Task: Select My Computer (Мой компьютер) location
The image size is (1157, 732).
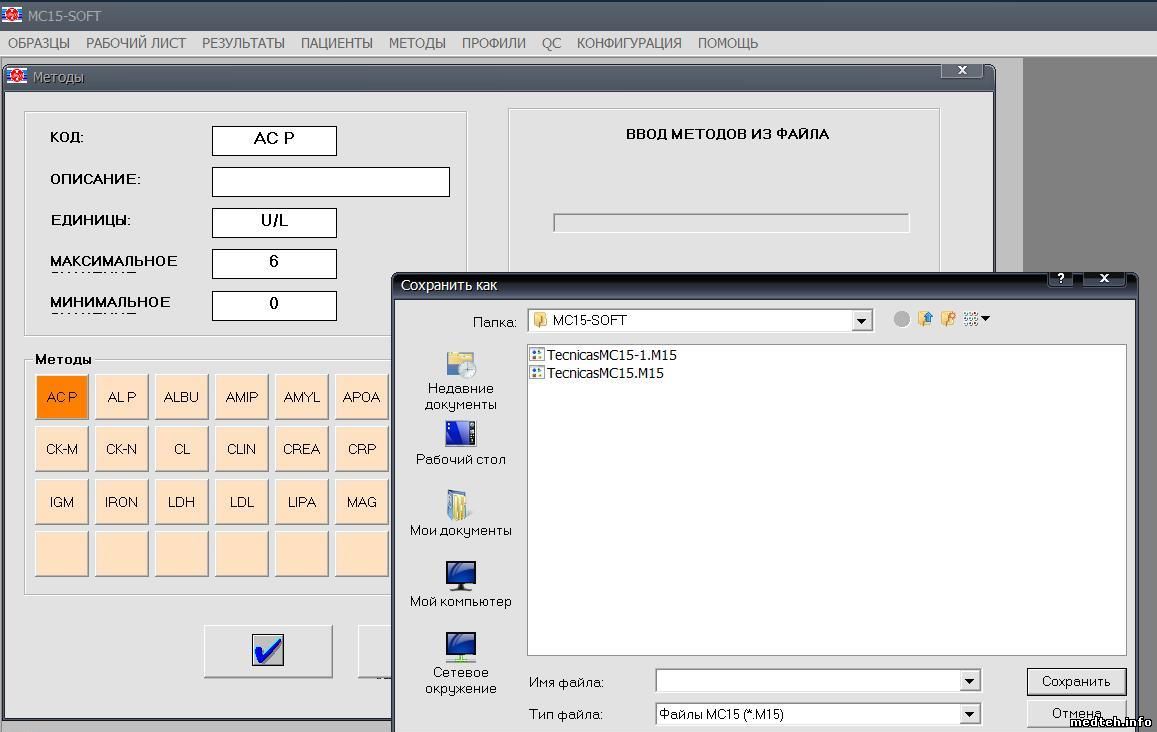Action: coord(460,584)
